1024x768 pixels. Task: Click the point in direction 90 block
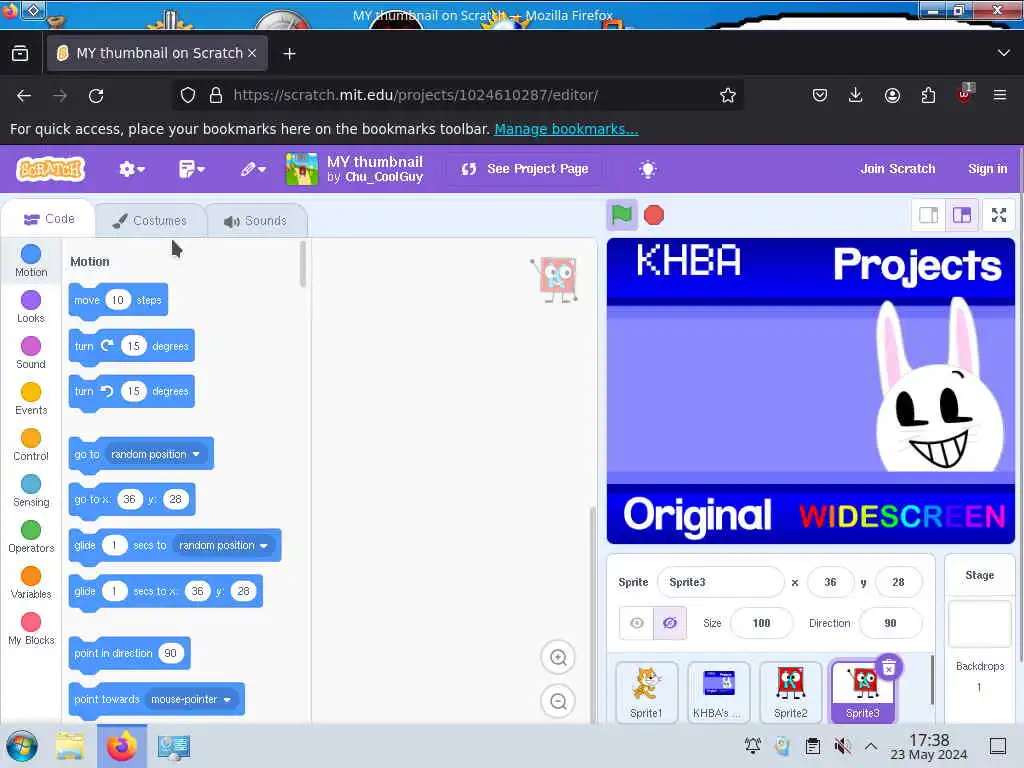pos(129,654)
